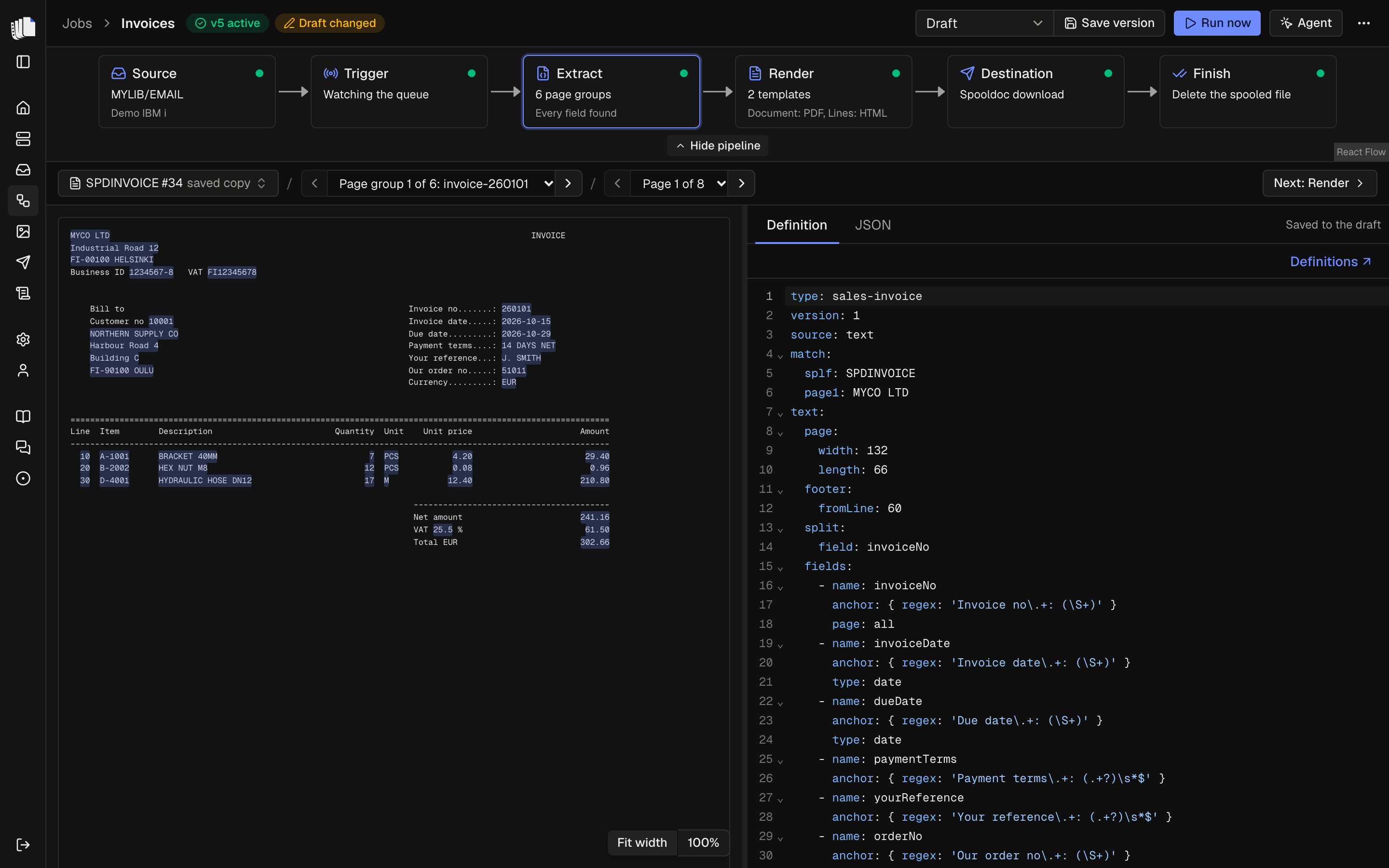Collapse the text section at line 7
This screenshot has width=1389, height=868.
click(x=780, y=414)
